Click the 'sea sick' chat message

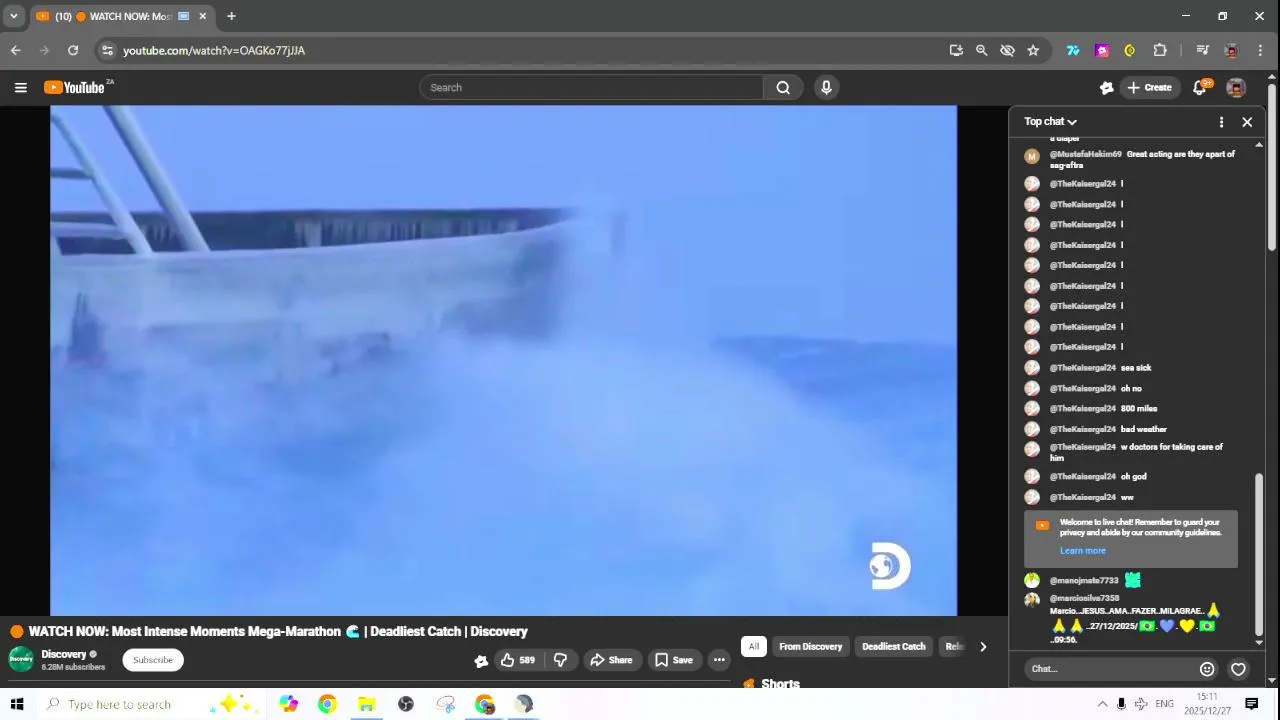(x=1136, y=368)
